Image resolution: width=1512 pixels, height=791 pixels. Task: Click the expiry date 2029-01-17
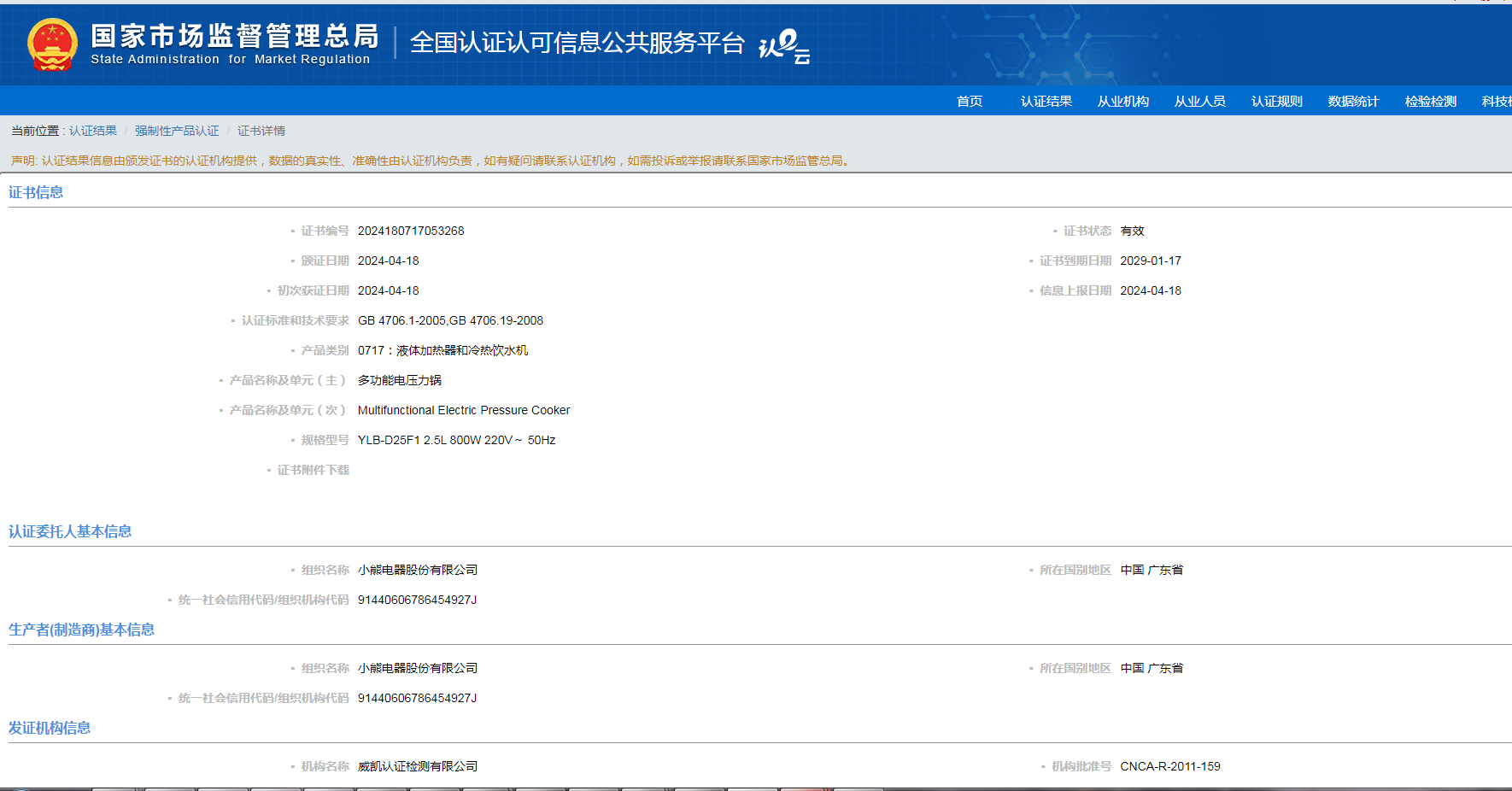click(1151, 261)
